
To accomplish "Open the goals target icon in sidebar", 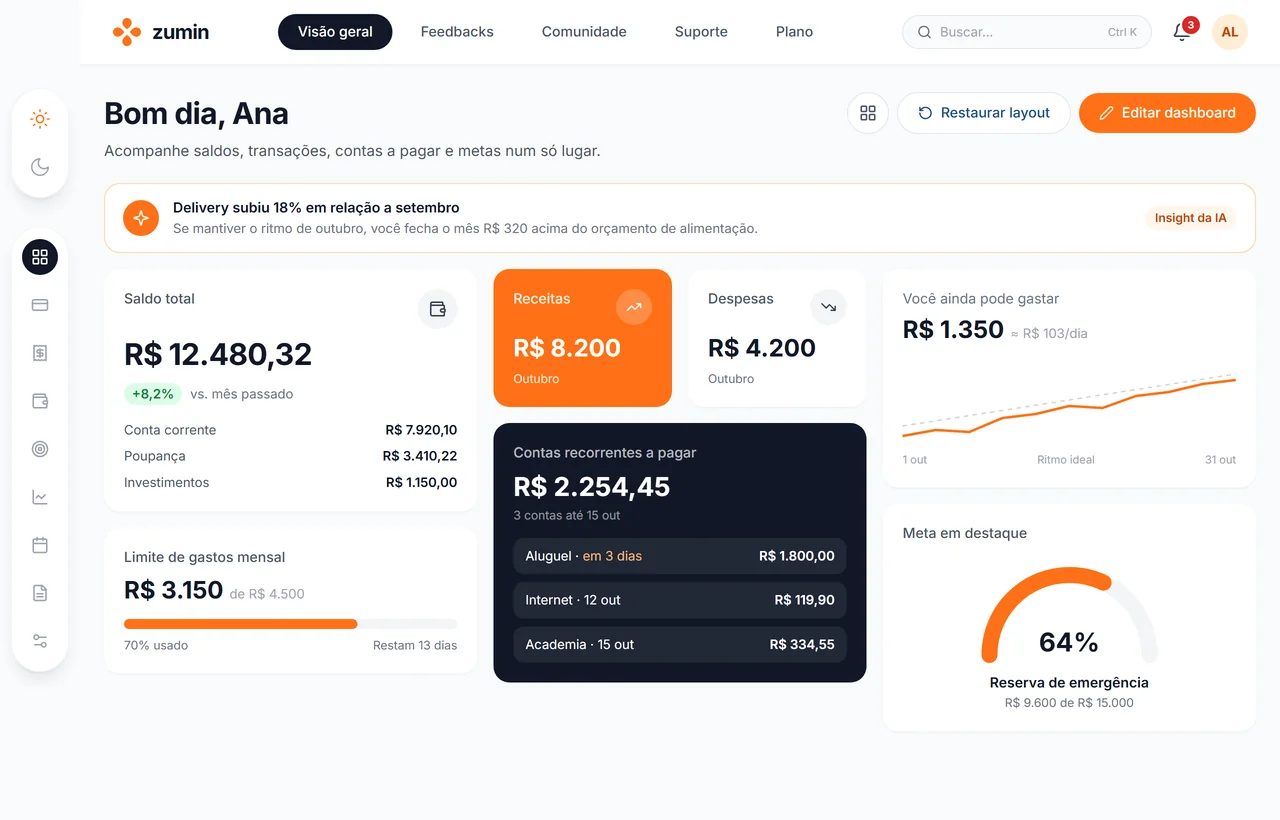I will 40,449.
